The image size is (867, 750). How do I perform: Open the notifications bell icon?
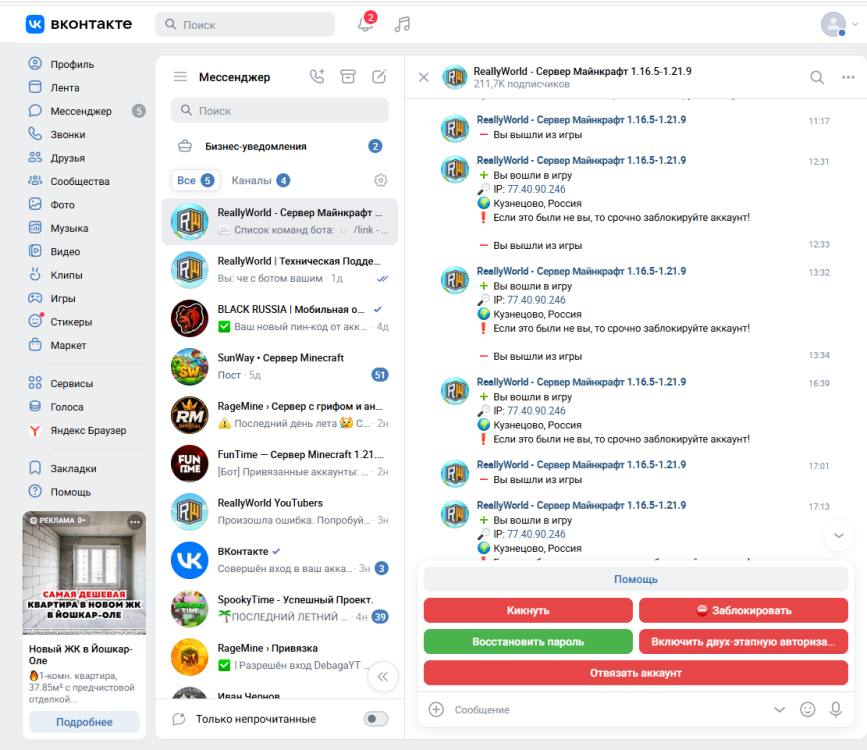(x=365, y=24)
